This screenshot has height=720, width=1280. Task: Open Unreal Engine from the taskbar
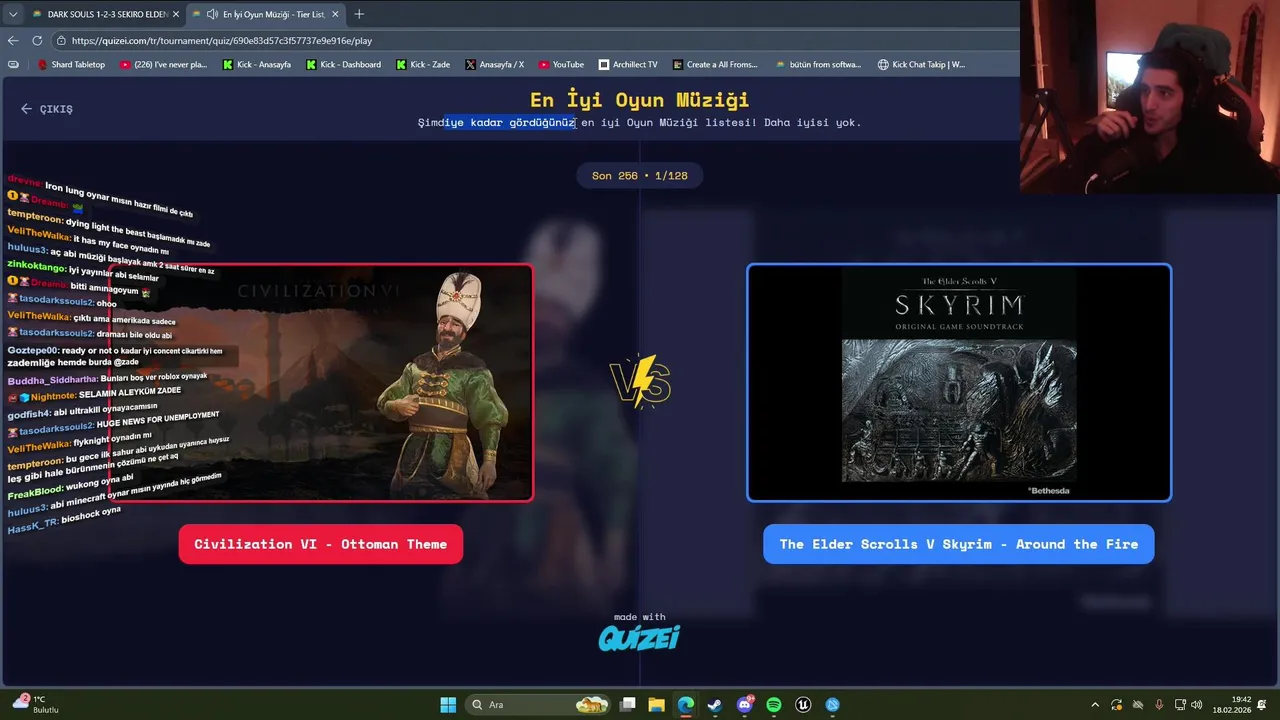click(803, 704)
